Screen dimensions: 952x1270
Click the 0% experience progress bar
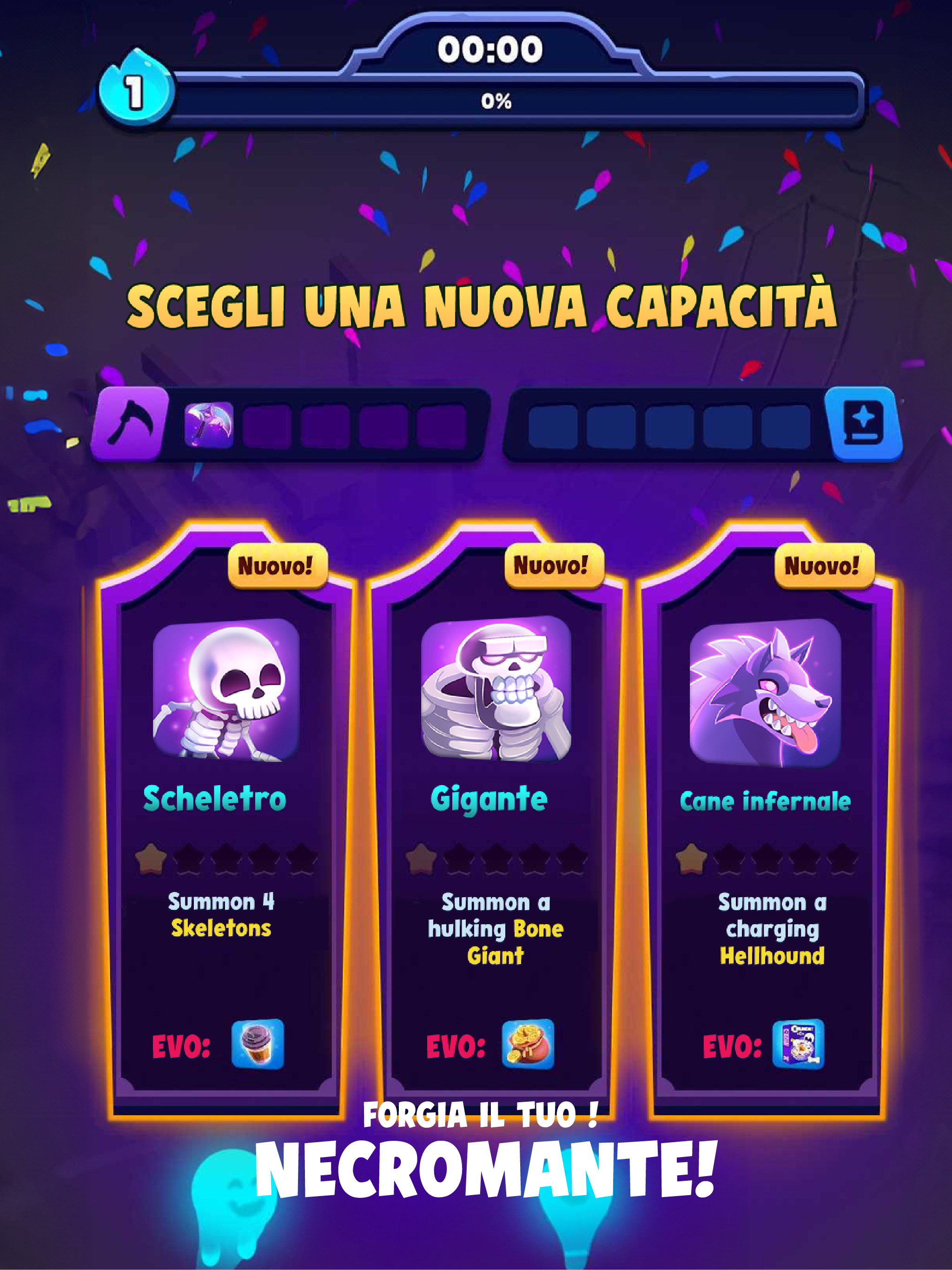pos(496,101)
